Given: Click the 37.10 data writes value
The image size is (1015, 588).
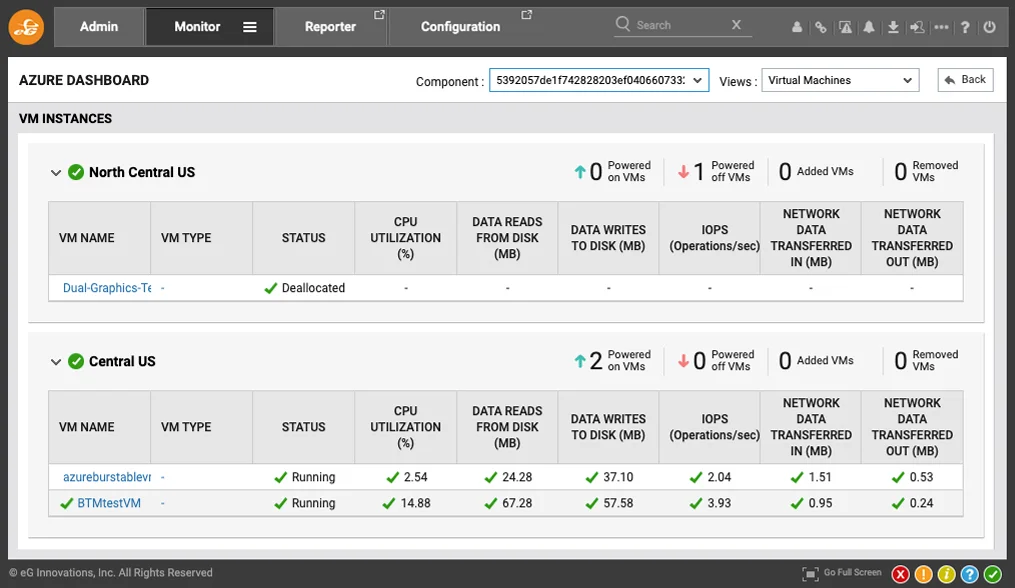Looking at the screenshot, I should (x=618, y=477).
